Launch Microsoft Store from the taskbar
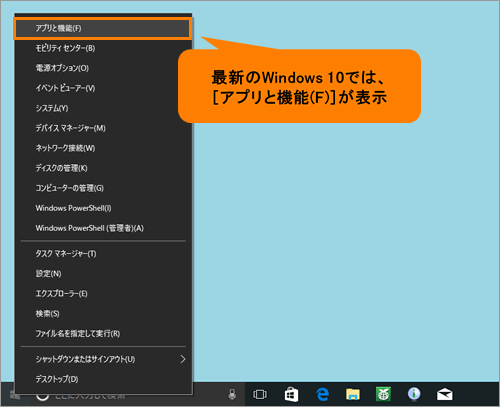The image size is (500, 407). point(291,395)
